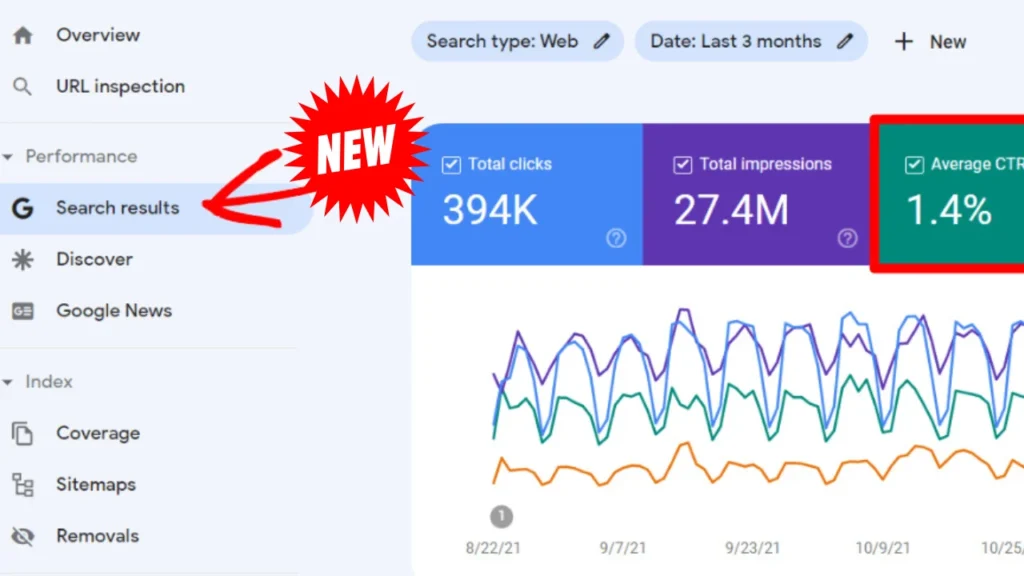Open help icon on Total clicks card

[x=616, y=238]
